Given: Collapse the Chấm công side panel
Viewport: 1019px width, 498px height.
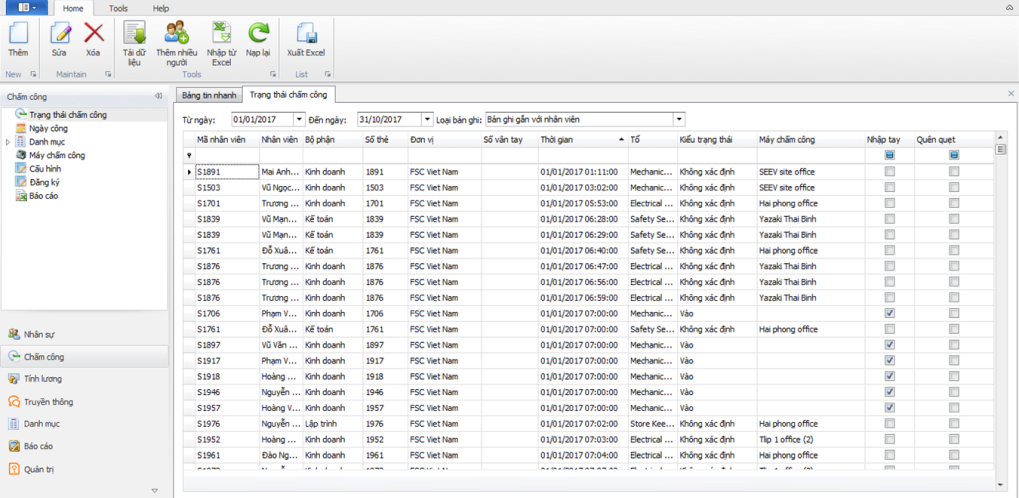Looking at the screenshot, I should pyautogui.click(x=158, y=96).
